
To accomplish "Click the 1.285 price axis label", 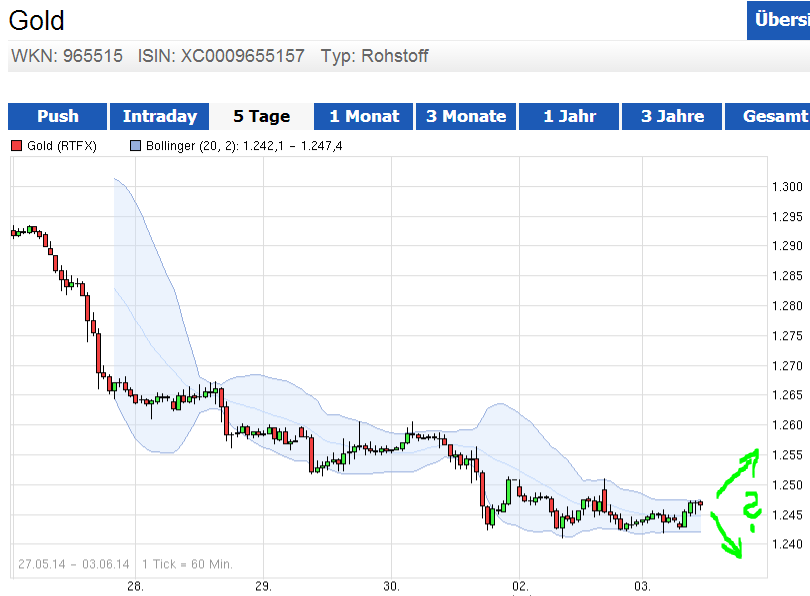I will (x=787, y=276).
